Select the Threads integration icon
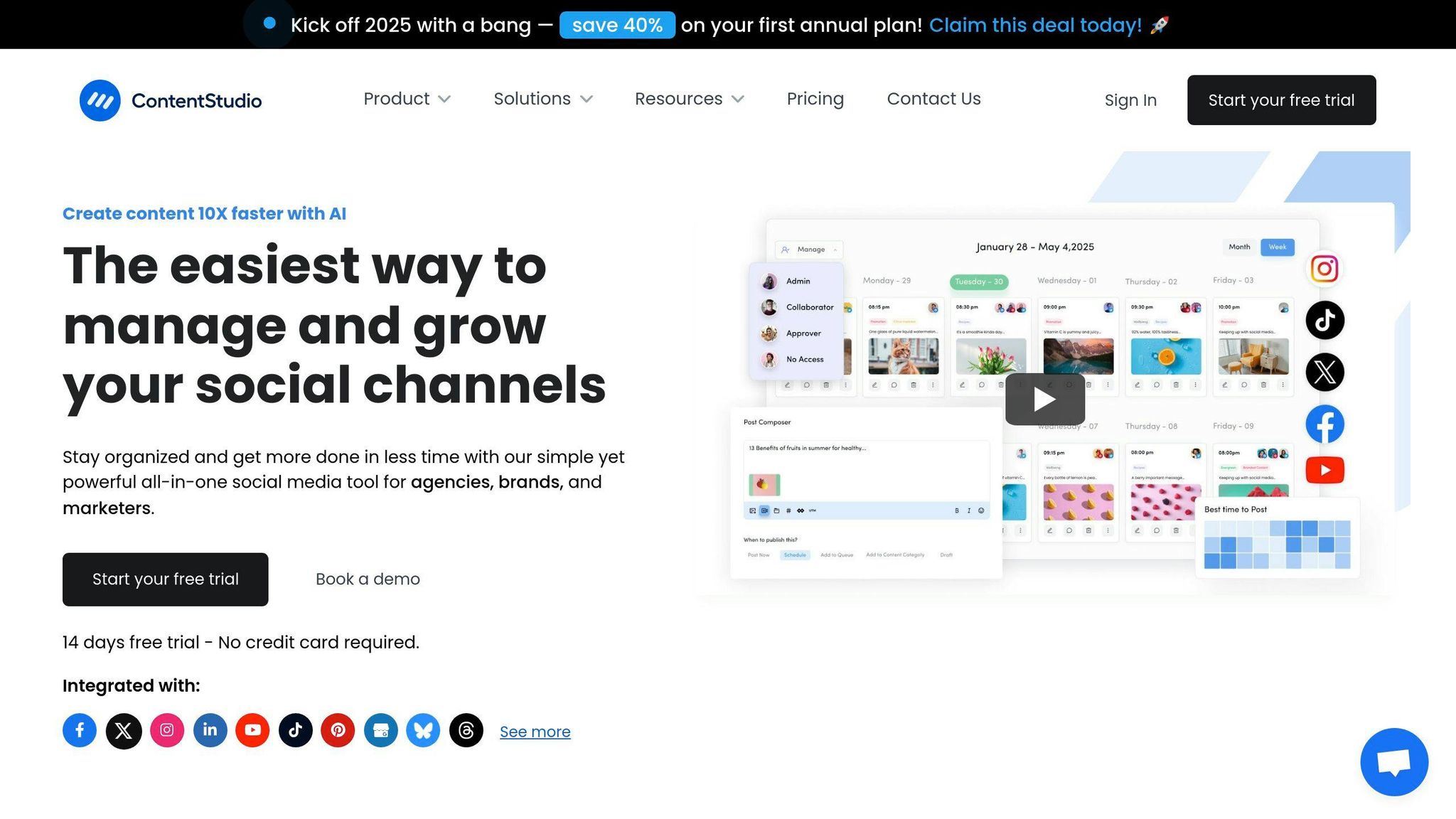 pos(466,730)
